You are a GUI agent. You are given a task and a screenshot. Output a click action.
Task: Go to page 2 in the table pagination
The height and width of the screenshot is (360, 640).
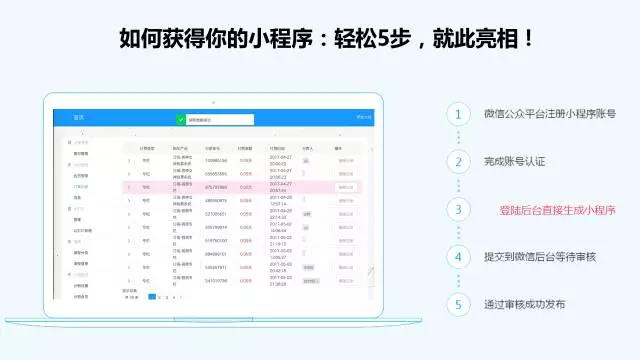pos(160,298)
